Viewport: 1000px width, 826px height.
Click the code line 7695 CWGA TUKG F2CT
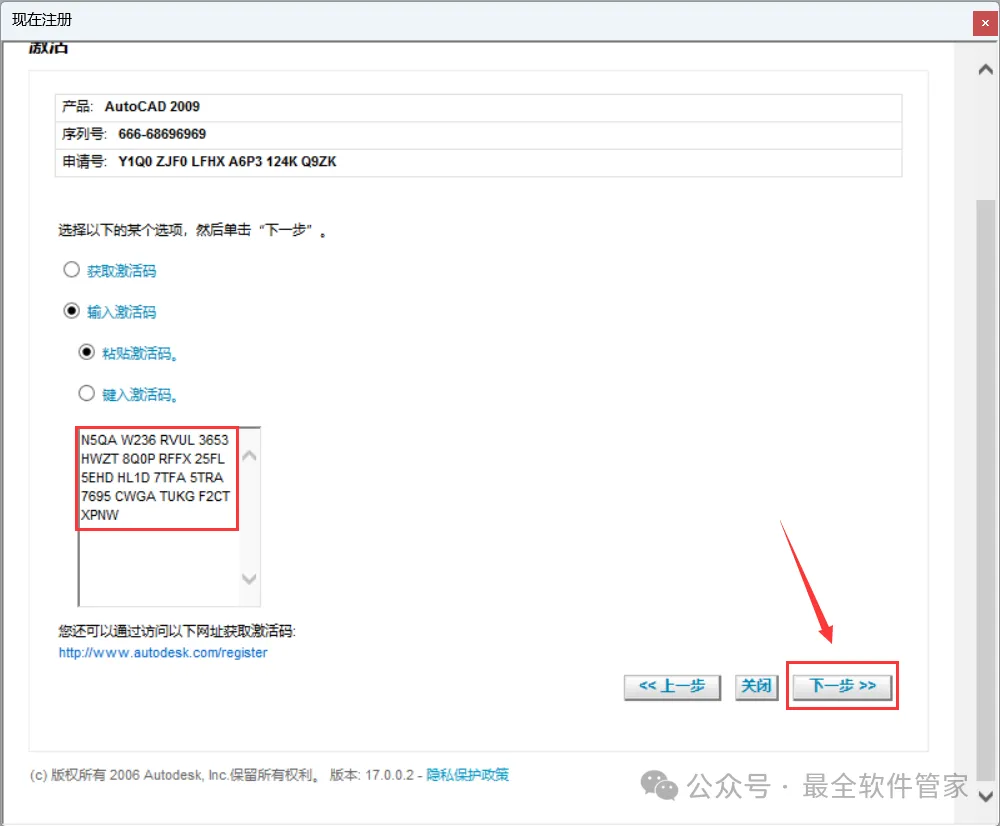pos(155,496)
